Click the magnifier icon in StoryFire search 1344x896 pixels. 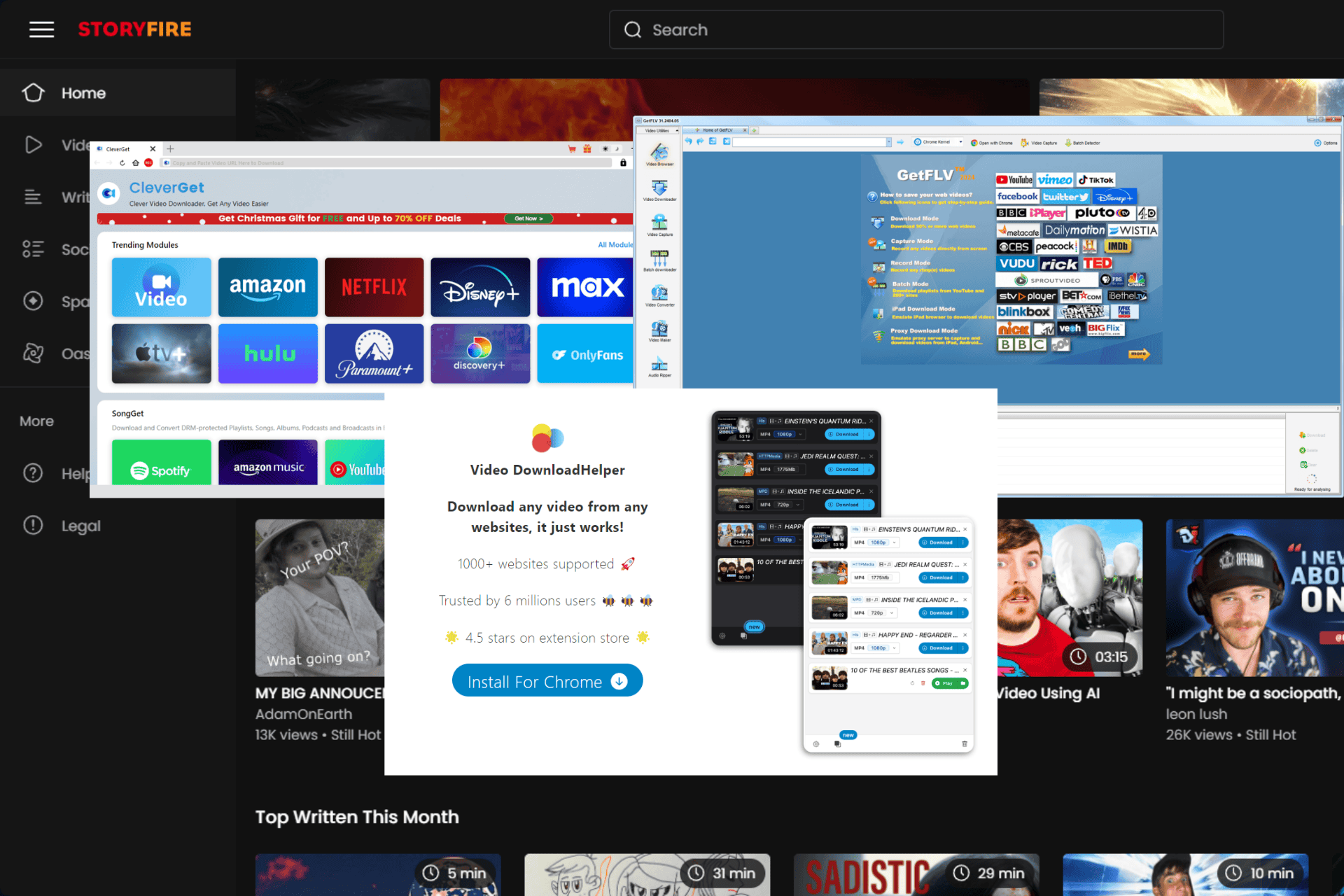click(633, 29)
